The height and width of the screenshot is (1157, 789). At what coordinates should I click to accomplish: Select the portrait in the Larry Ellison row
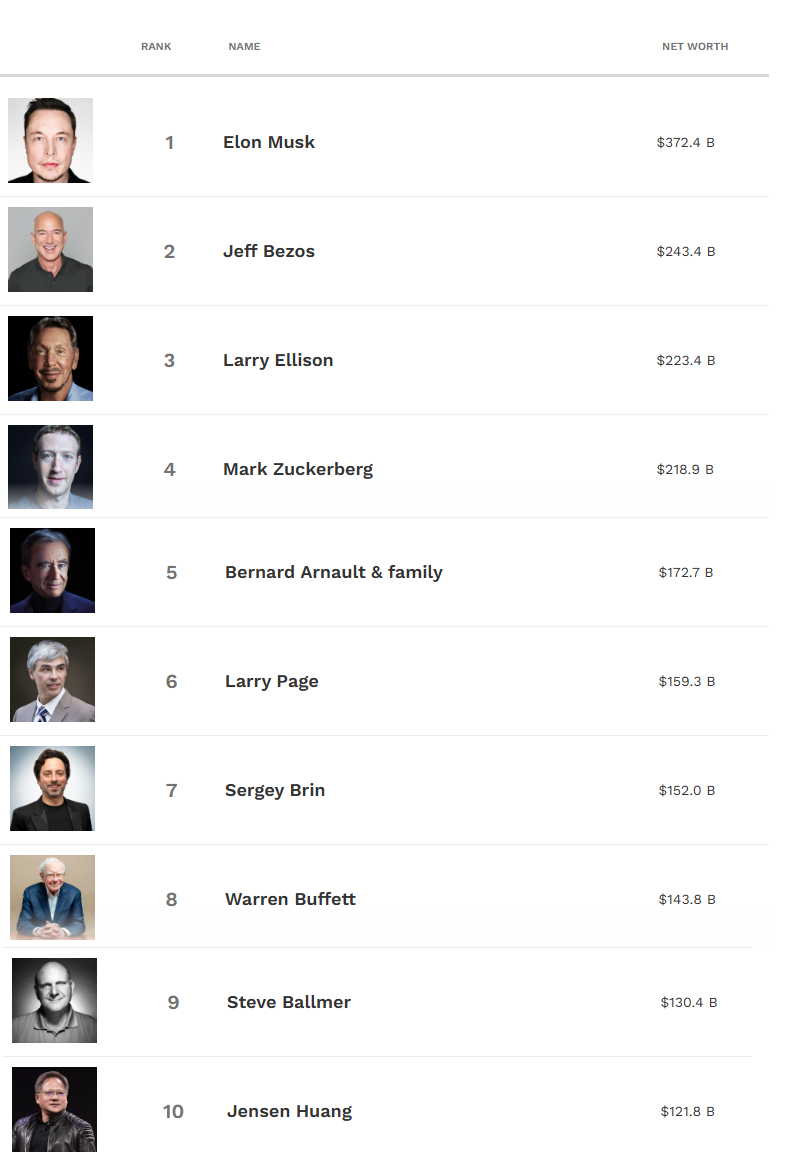(x=50, y=359)
